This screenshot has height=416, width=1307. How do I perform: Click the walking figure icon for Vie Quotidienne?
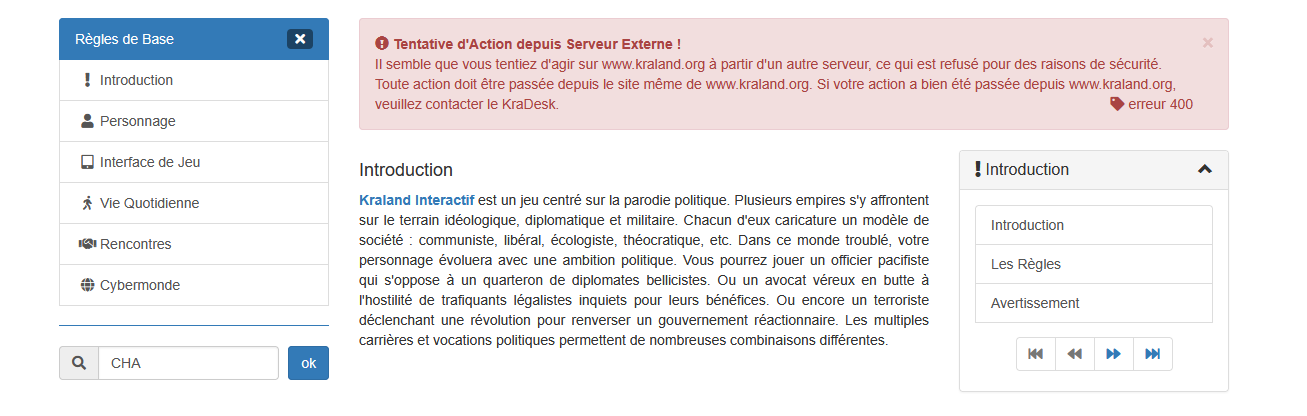tap(87, 203)
